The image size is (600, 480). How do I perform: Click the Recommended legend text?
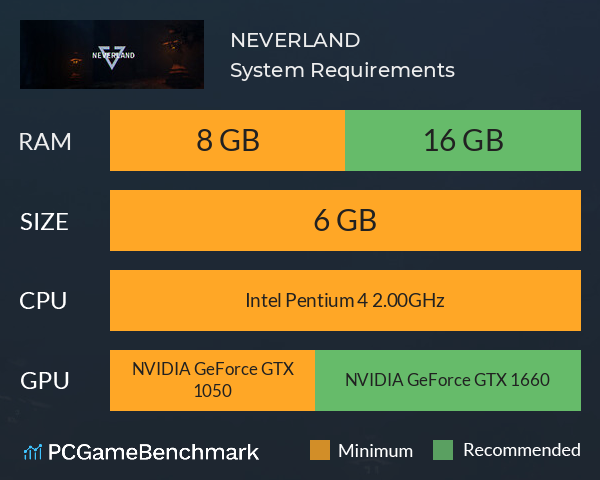pos(522,450)
